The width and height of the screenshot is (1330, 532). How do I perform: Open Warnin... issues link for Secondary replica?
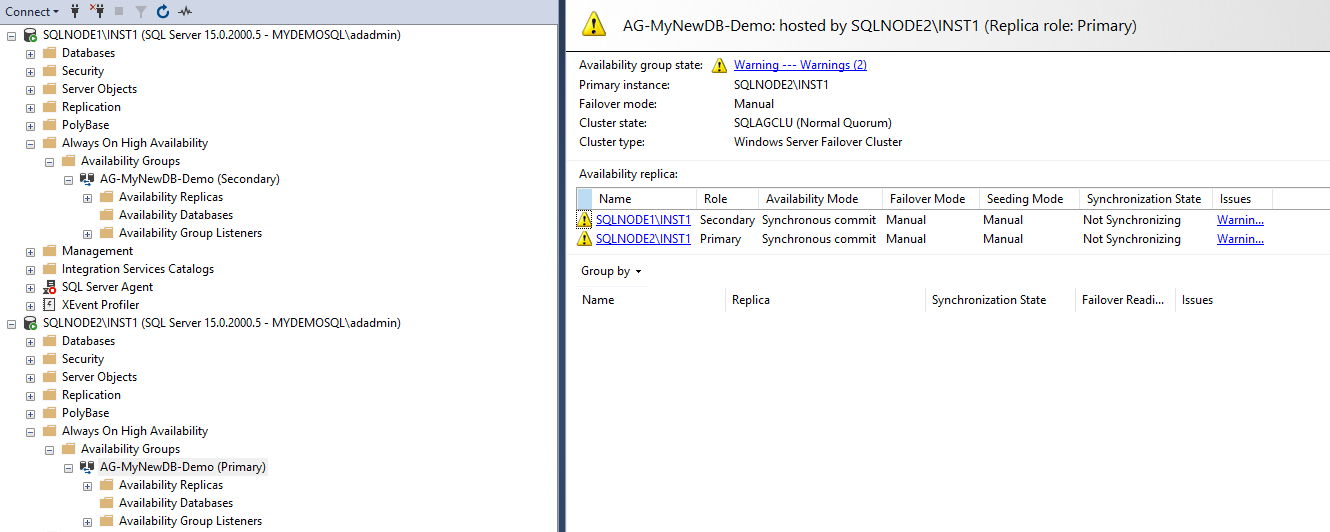[1240, 220]
